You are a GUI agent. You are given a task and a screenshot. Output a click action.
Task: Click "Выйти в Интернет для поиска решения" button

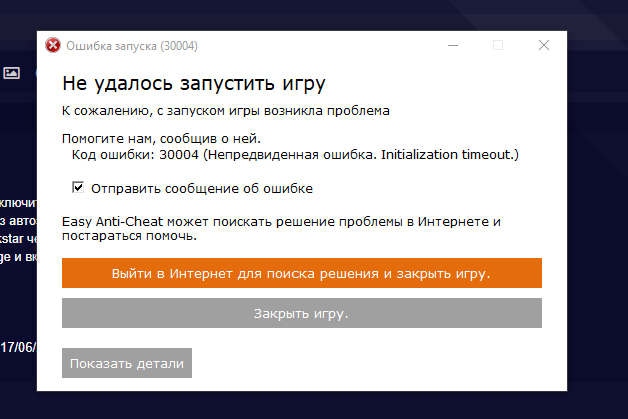302,273
